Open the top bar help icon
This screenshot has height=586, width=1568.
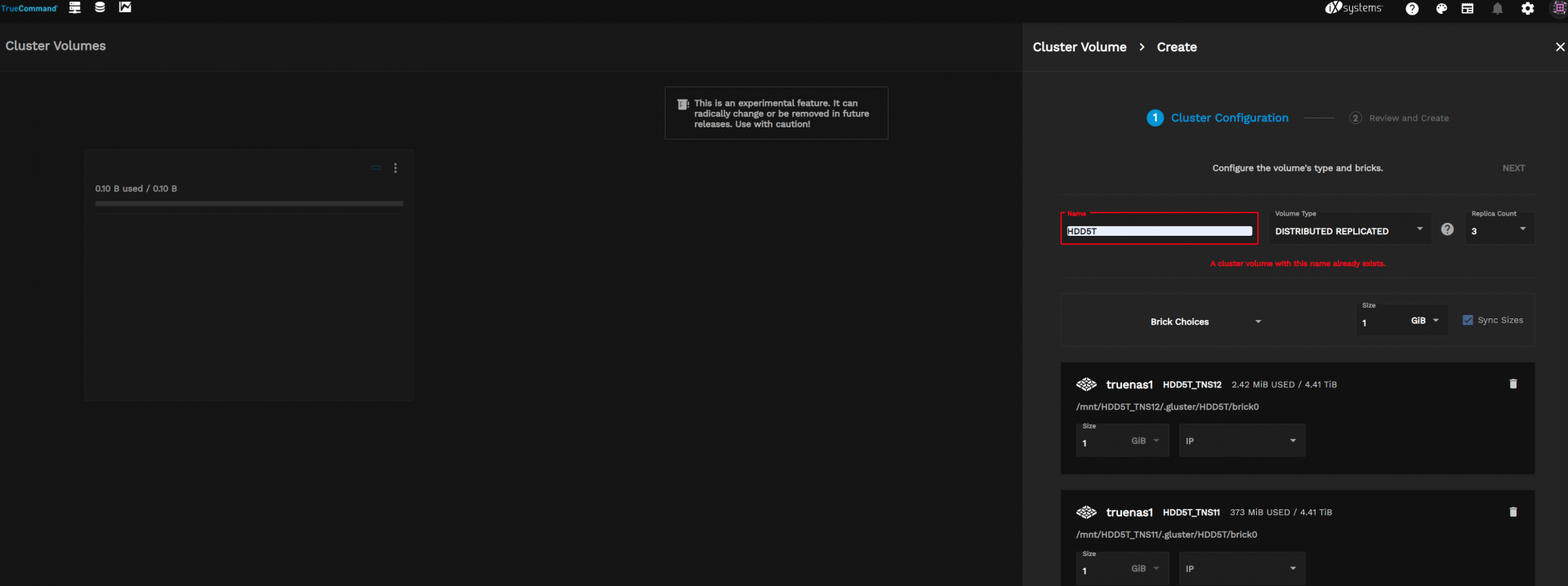[x=1412, y=9]
